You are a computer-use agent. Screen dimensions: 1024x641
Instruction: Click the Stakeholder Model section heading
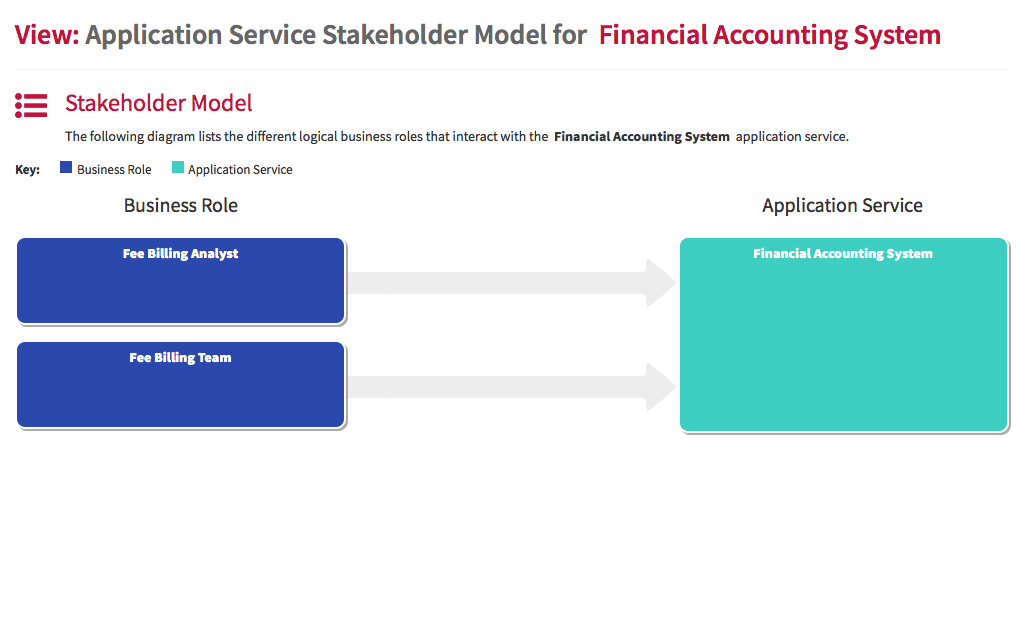tap(159, 103)
